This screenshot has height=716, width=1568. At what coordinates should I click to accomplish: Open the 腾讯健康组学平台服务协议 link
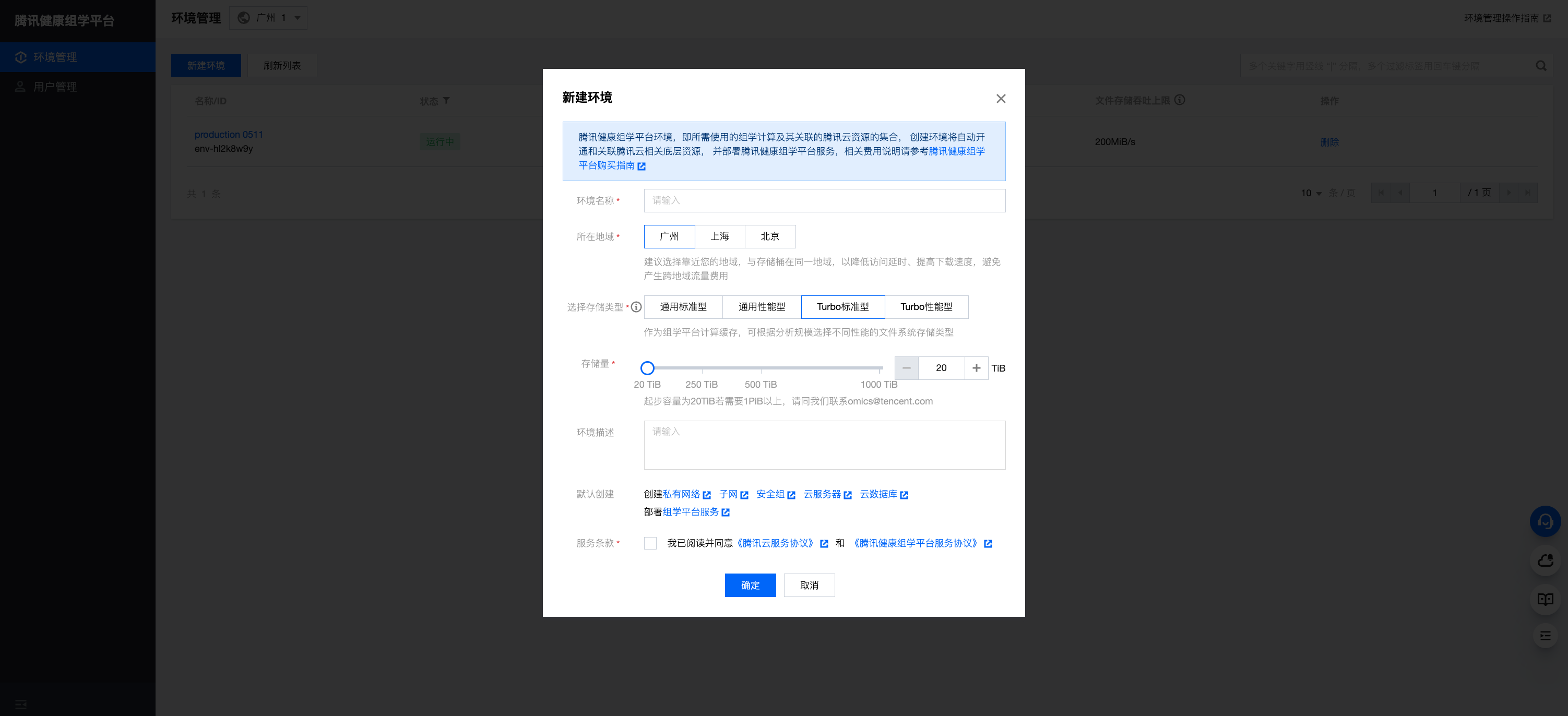coord(916,543)
